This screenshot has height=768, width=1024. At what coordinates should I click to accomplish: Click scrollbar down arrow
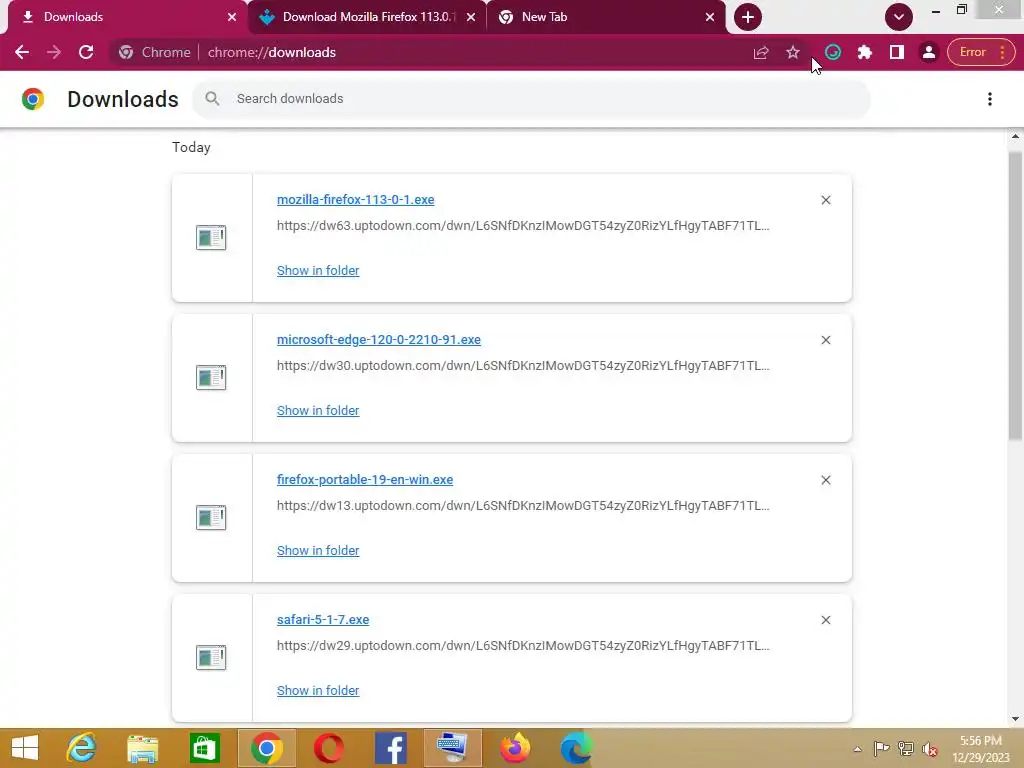point(1015,719)
